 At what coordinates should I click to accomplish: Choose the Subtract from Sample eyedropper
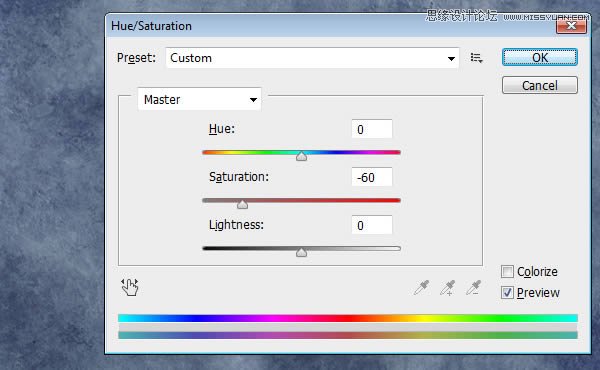tap(473, 288)
